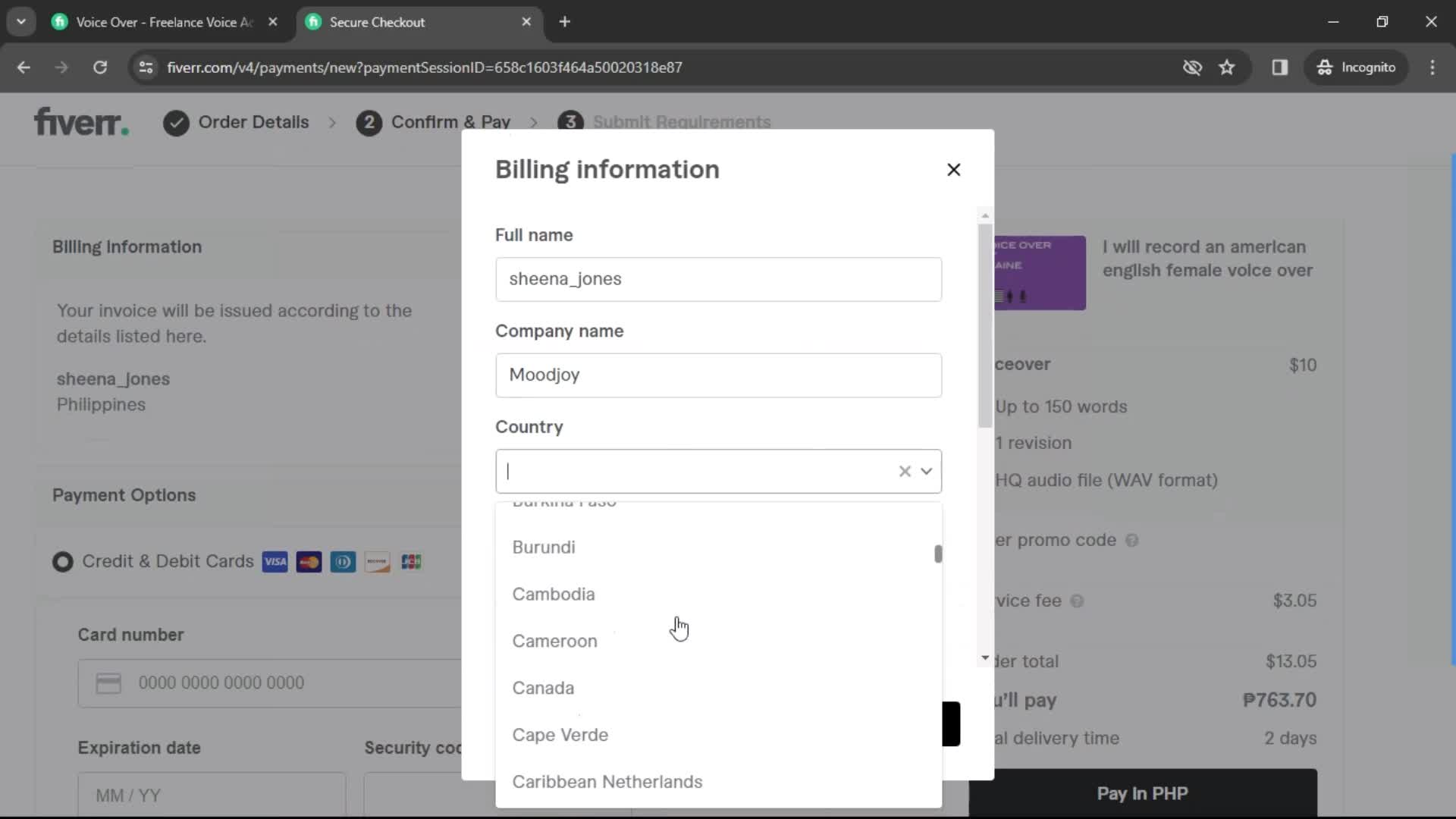The height and width of the screenshot is (819, 1456).
Task: Bookmark this page with star
Action: [1227, 67]
